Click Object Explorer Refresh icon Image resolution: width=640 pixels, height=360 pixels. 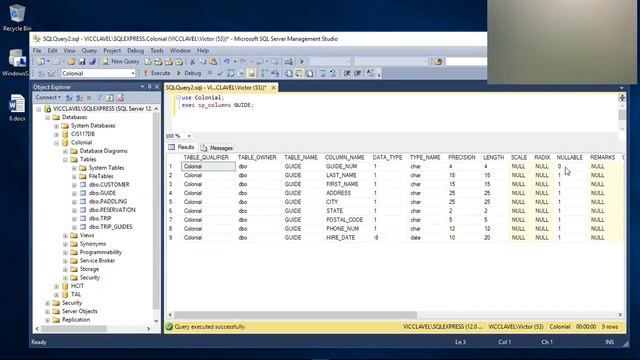(x=110, y=98)
